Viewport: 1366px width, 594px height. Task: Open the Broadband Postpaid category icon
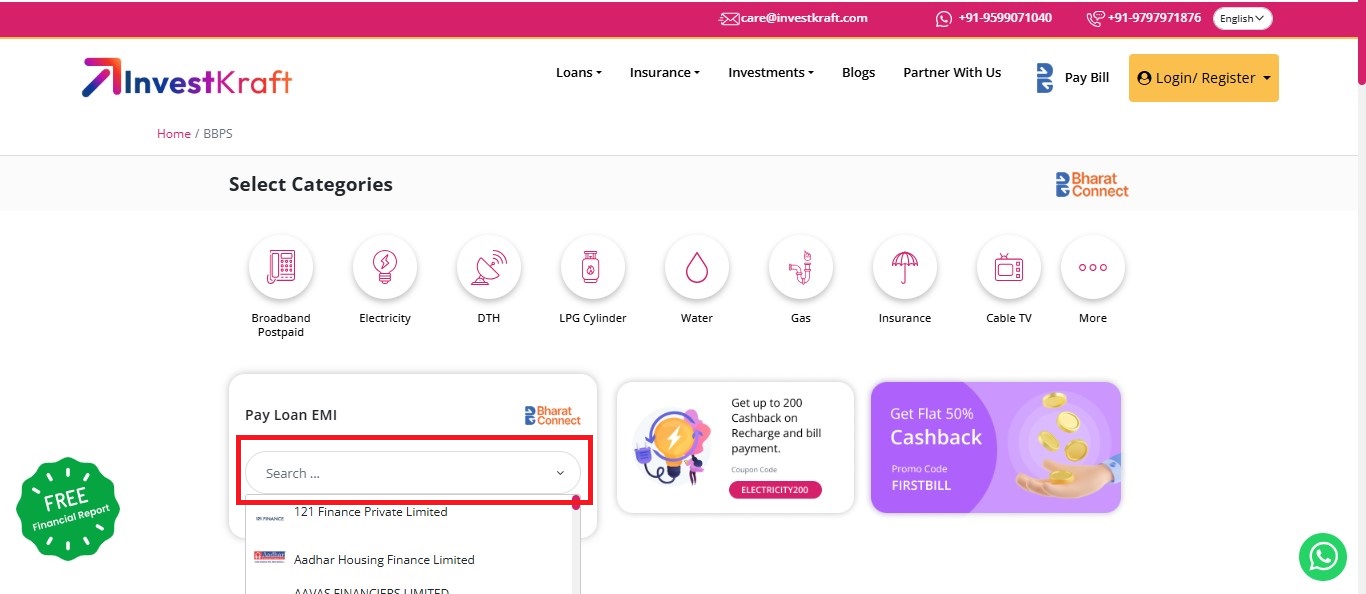(281, 267)
